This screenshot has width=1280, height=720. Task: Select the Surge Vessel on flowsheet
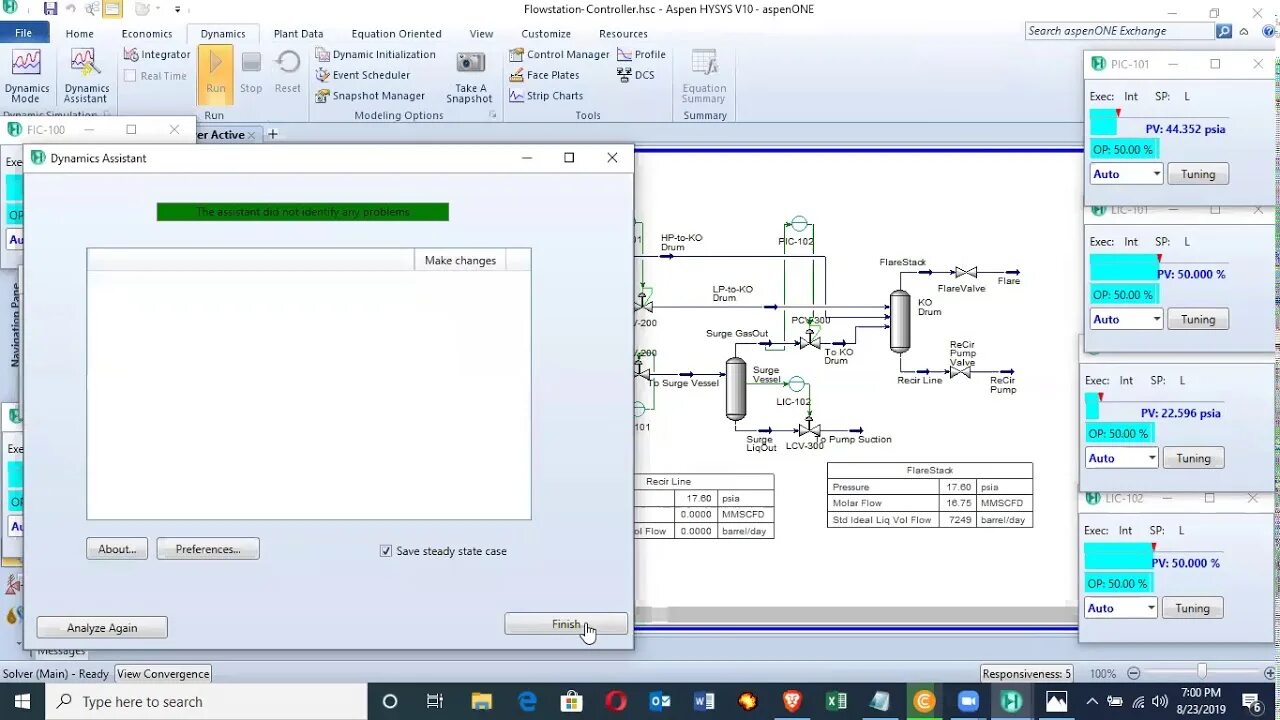736,389
